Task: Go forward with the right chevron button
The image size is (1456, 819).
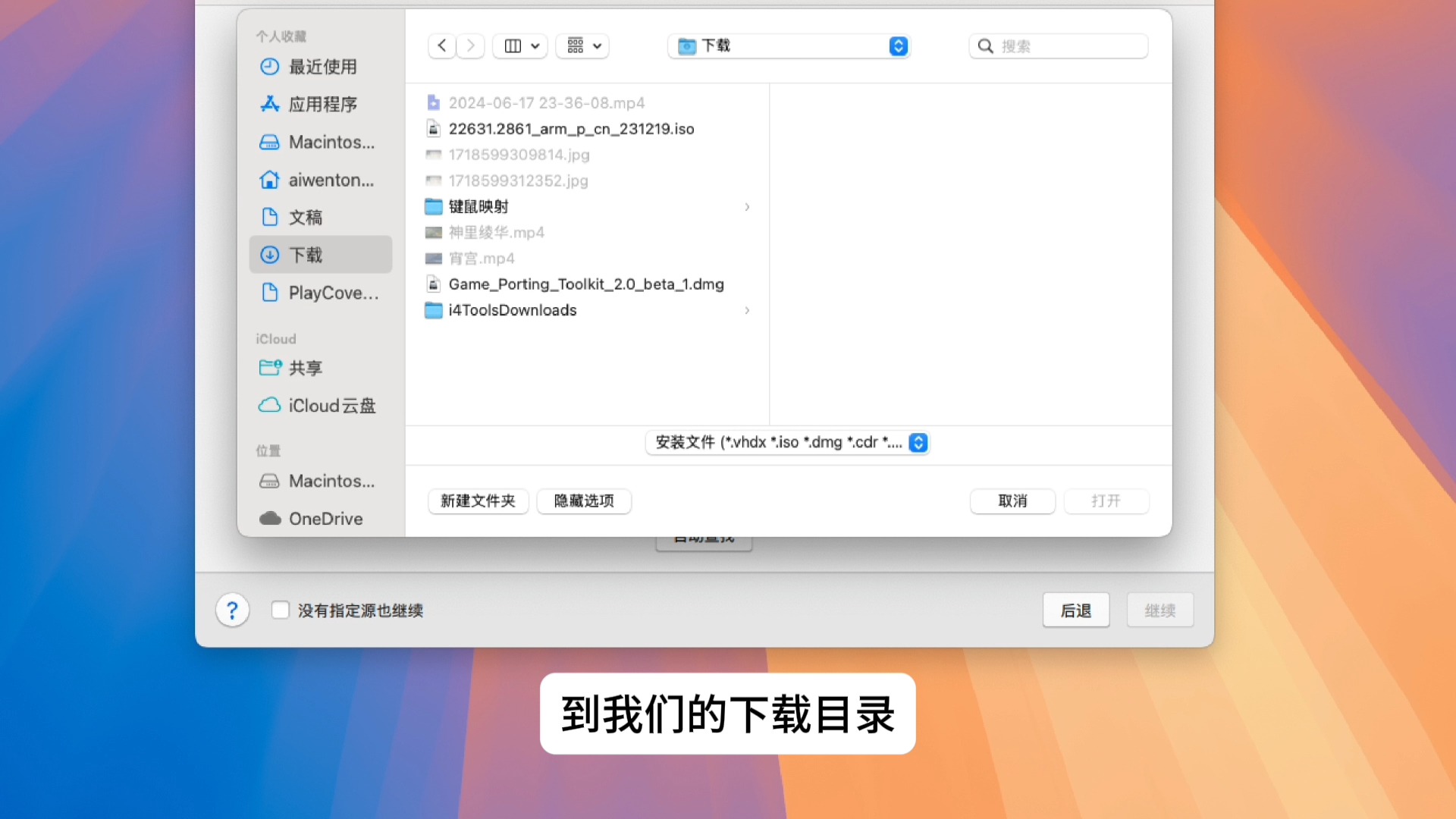Action: coord(470,45)
